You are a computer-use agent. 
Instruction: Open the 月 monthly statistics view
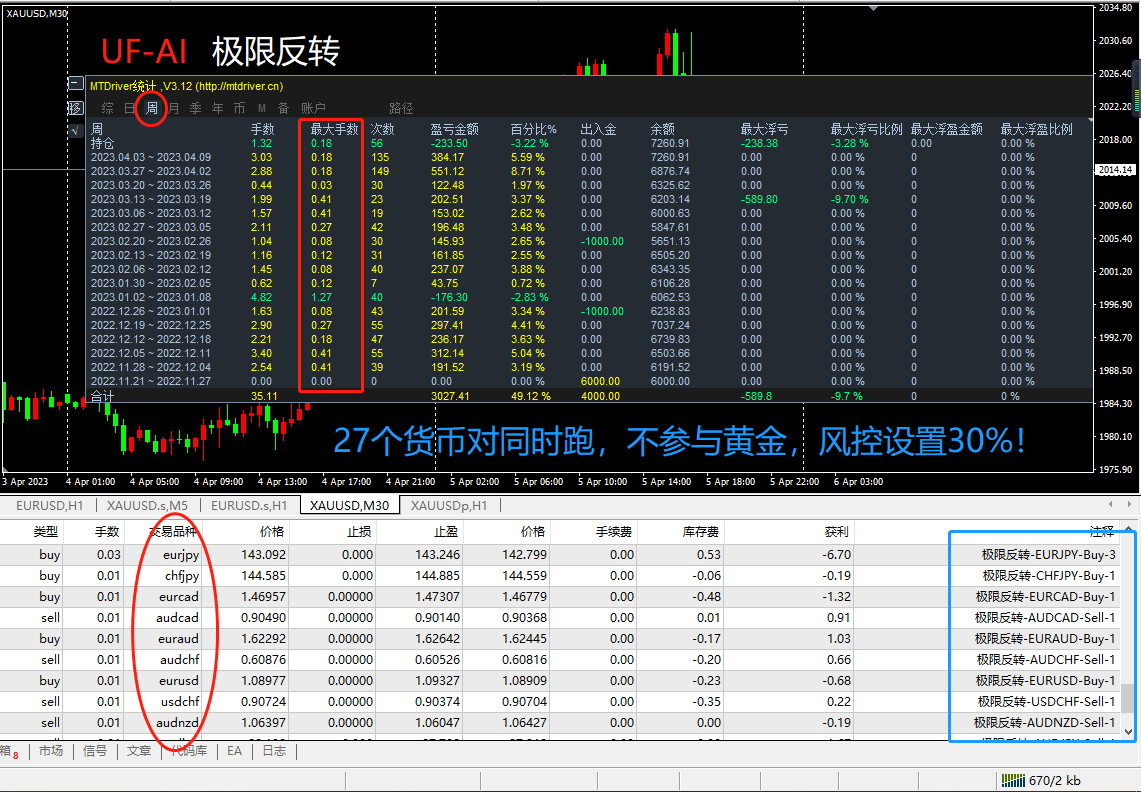tap(173, 107)
